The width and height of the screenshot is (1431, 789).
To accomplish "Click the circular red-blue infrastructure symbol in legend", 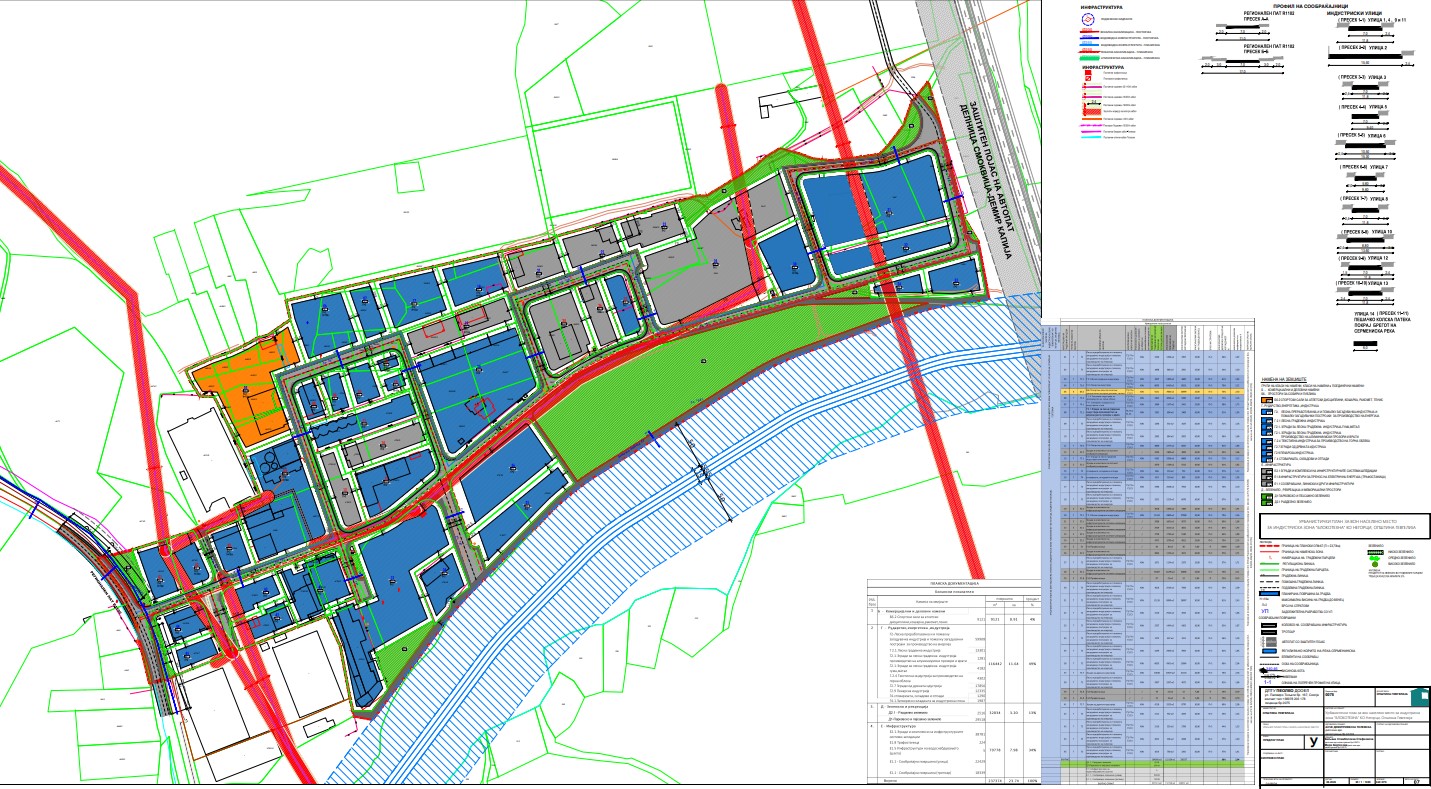I will [x=1088, y=19].
